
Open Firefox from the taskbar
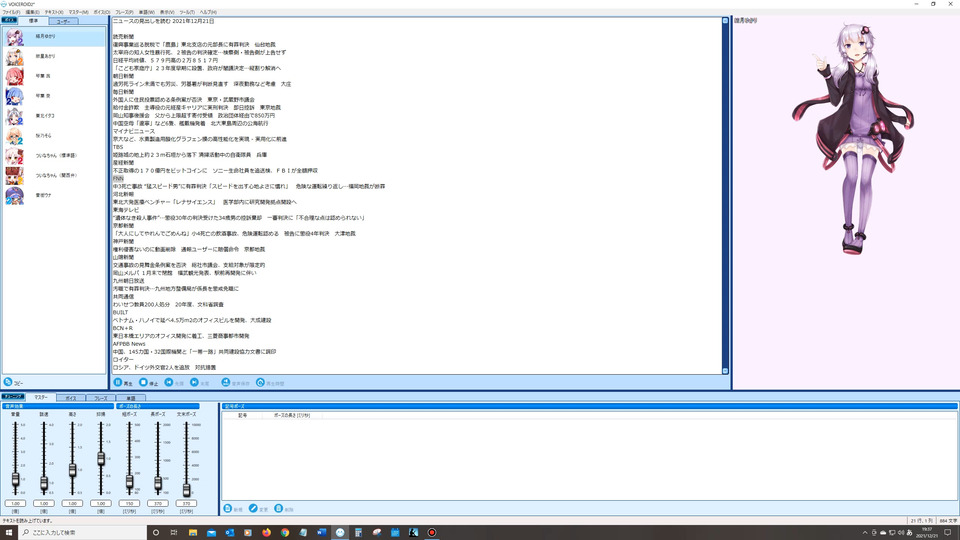tap(266, 532)
